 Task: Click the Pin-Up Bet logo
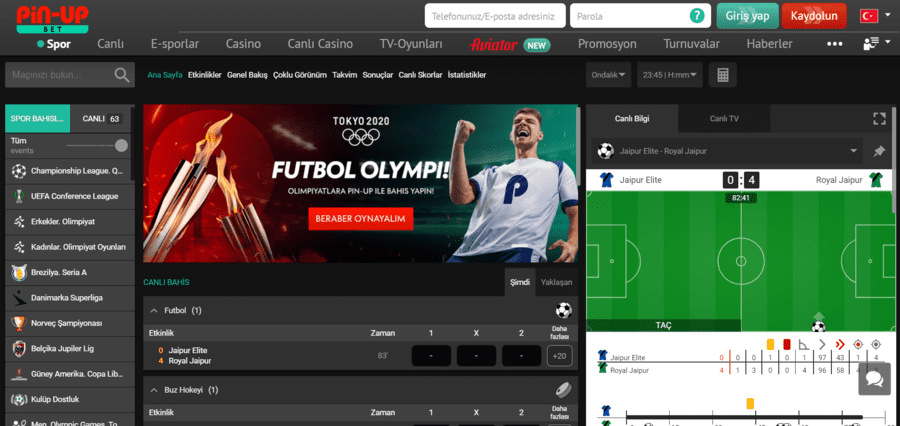(52, 18)
